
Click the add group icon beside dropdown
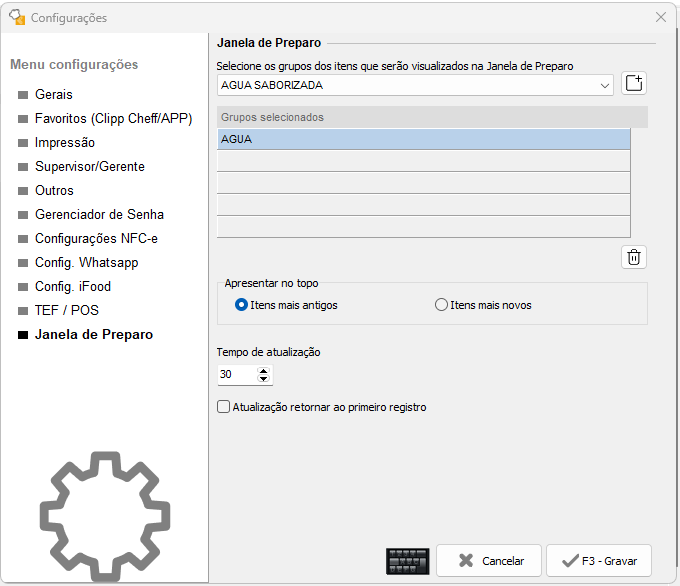[x=633, y=84]
